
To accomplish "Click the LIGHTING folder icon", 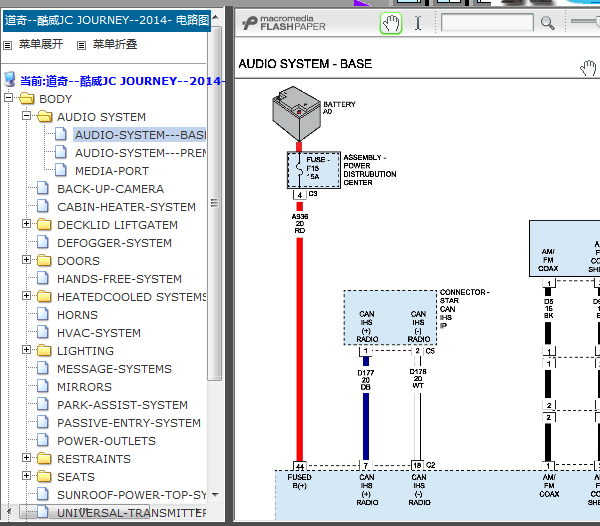I will (x=44, y=350).
